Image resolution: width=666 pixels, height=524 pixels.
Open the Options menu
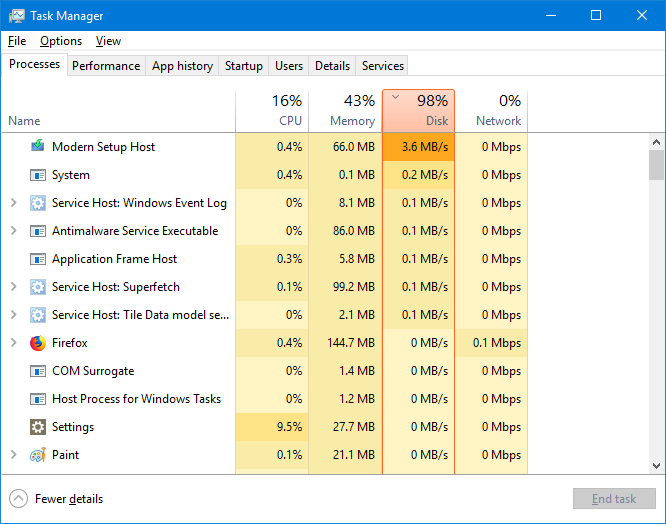click(61, 41)
